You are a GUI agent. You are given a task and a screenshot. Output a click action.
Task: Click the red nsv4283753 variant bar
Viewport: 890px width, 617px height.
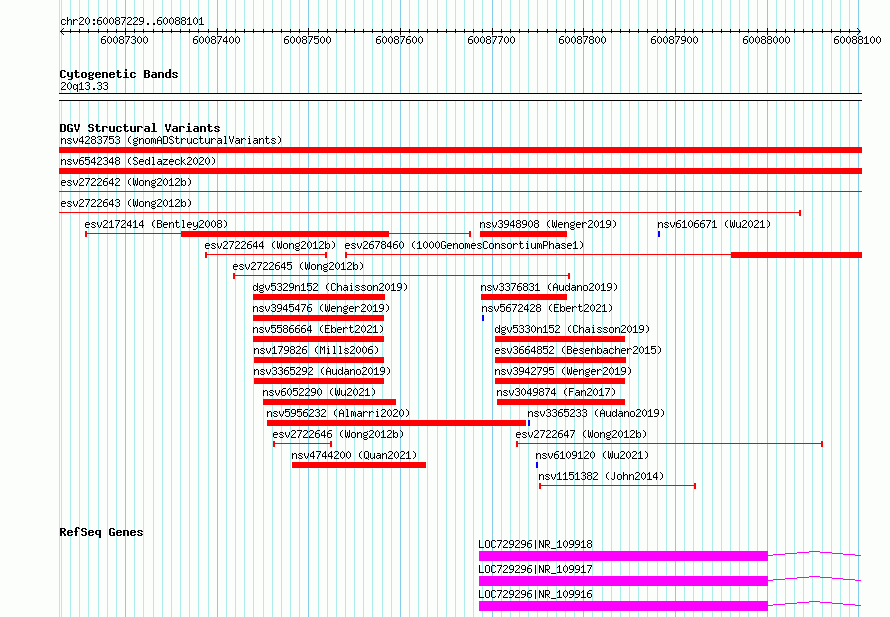tap(460, 150)
